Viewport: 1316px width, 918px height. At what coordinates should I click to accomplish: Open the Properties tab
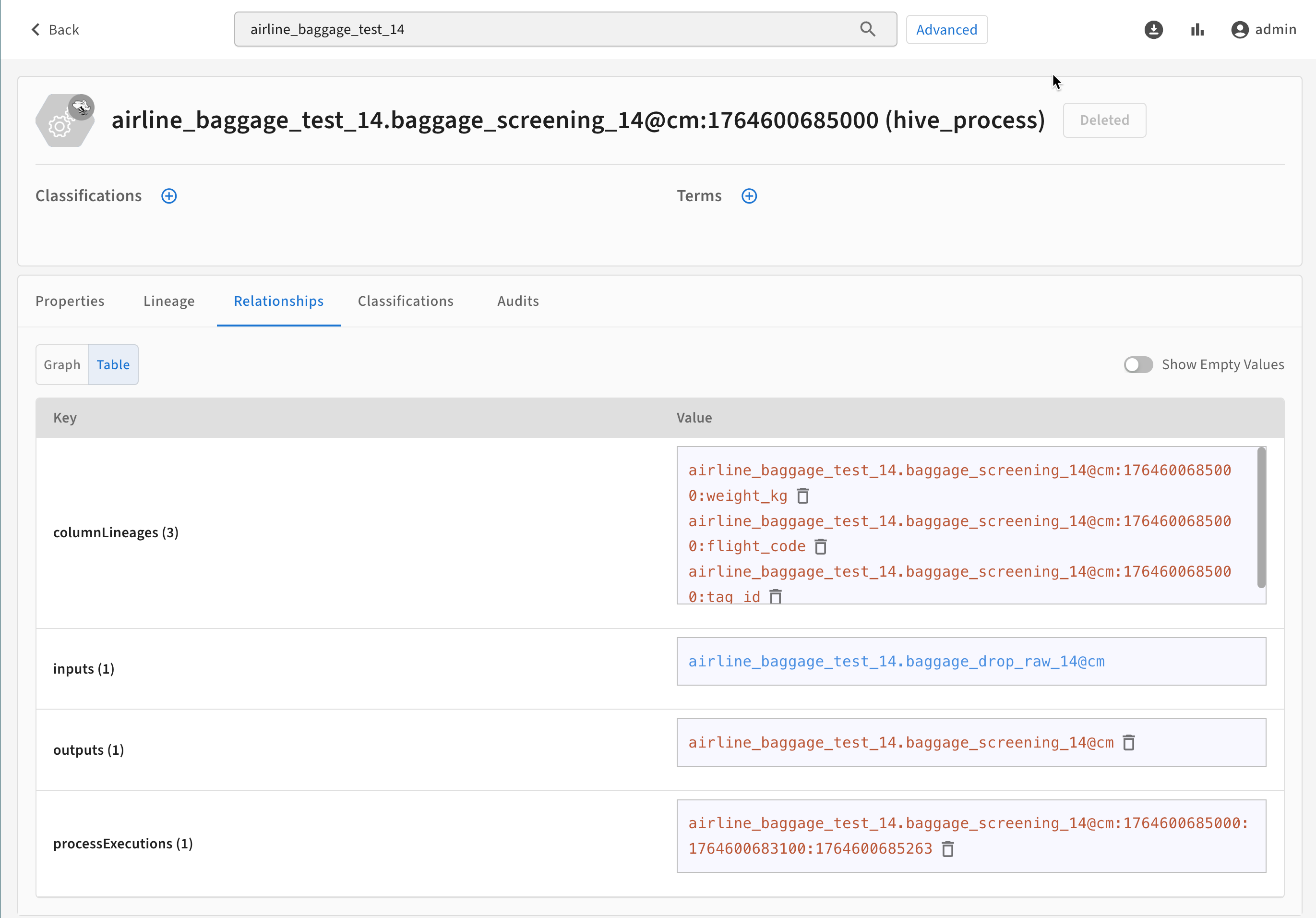click(70, 301)
